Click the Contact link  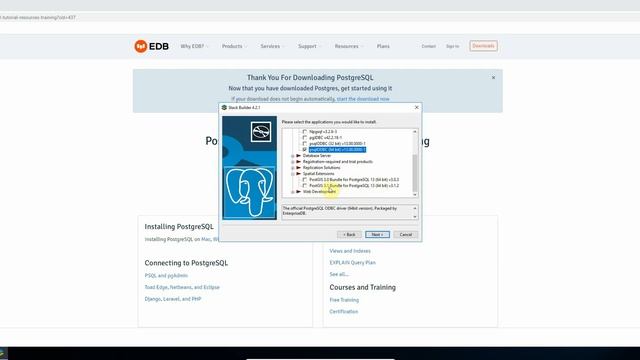pos(429,46)
